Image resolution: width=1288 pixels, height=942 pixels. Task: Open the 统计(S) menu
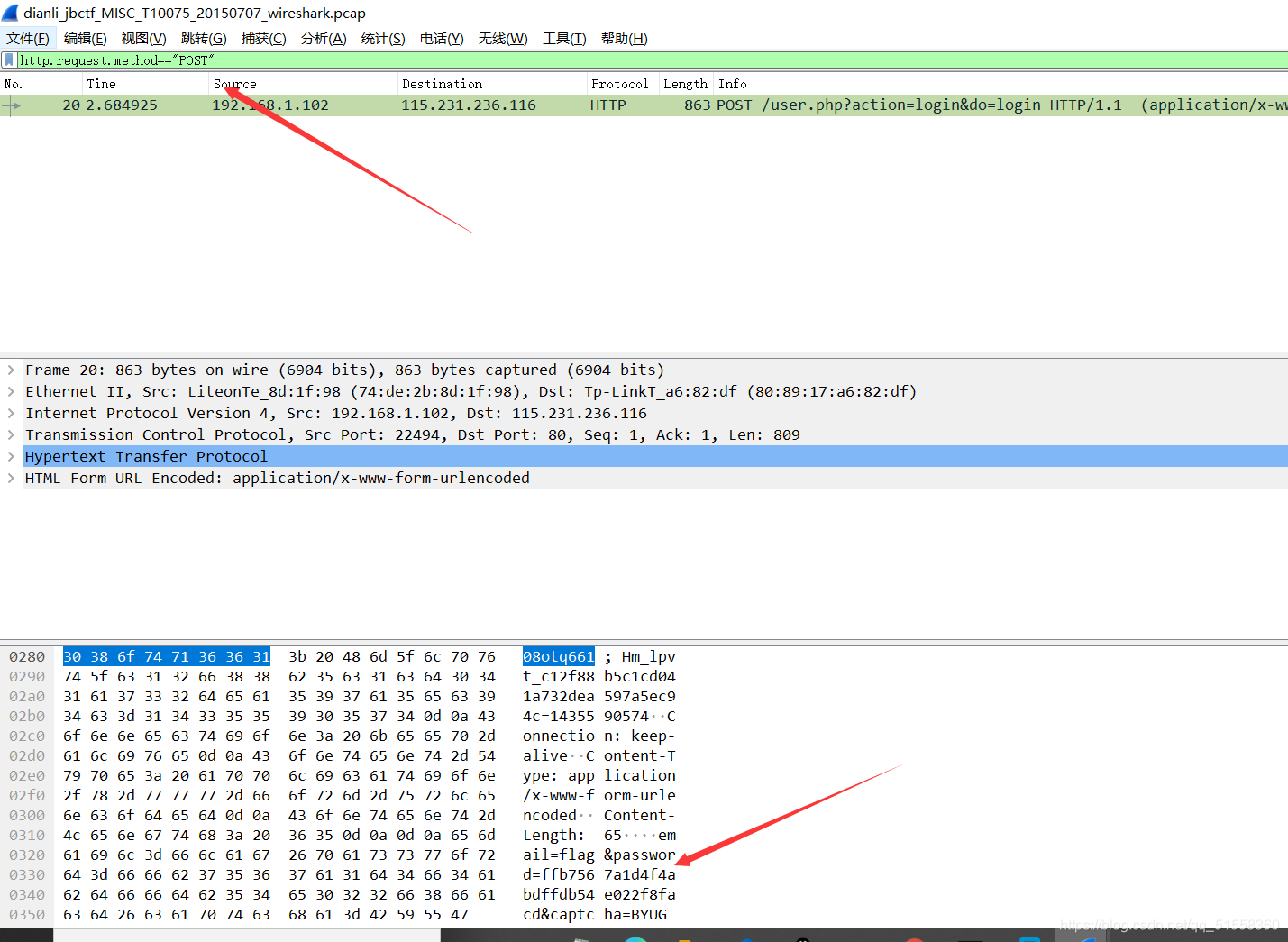click(383, 39)
